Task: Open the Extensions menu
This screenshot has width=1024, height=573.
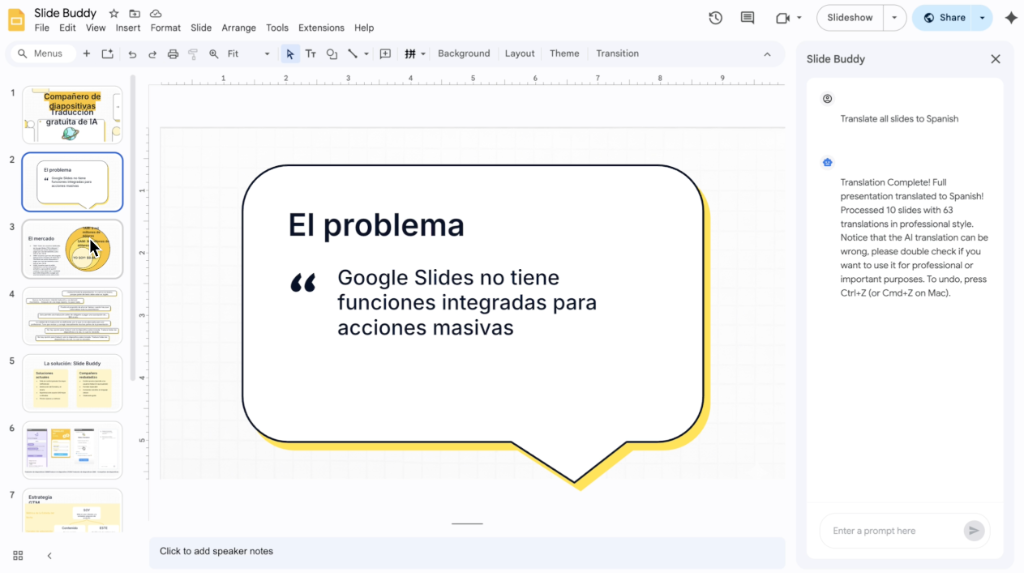Action: tap(321, 28)
